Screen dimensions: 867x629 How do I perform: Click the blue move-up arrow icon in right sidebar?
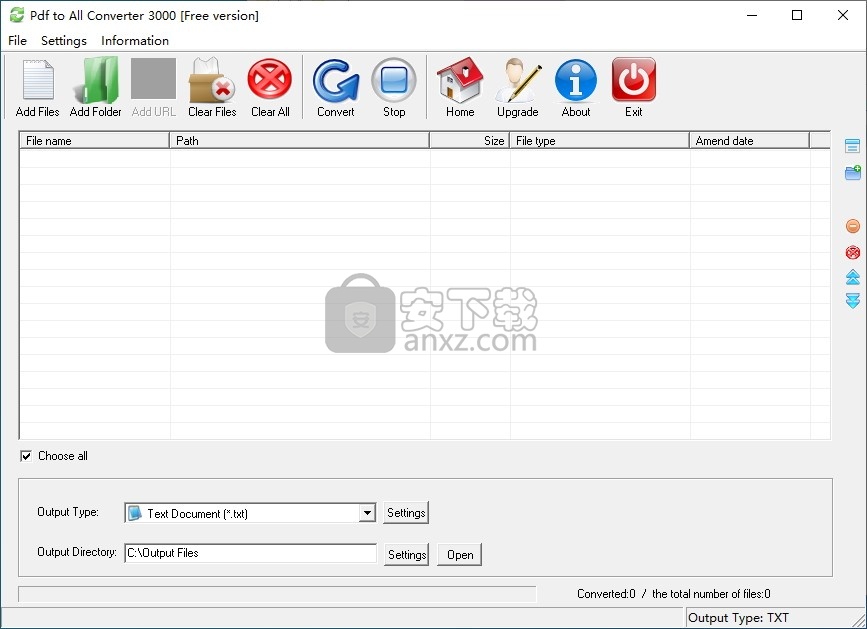tap(853, 277)
